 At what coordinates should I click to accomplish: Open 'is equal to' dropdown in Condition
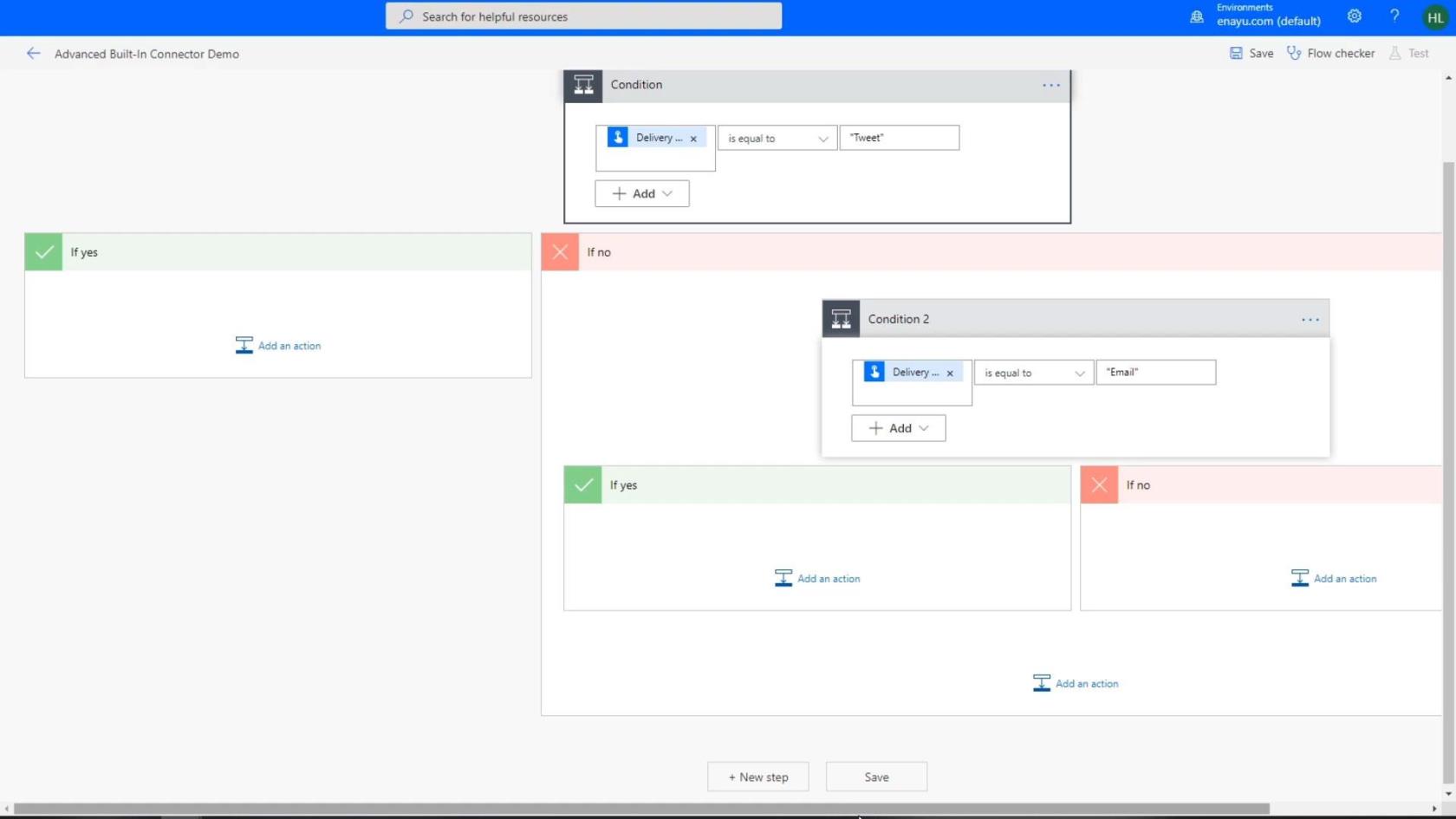coord(777,139)
